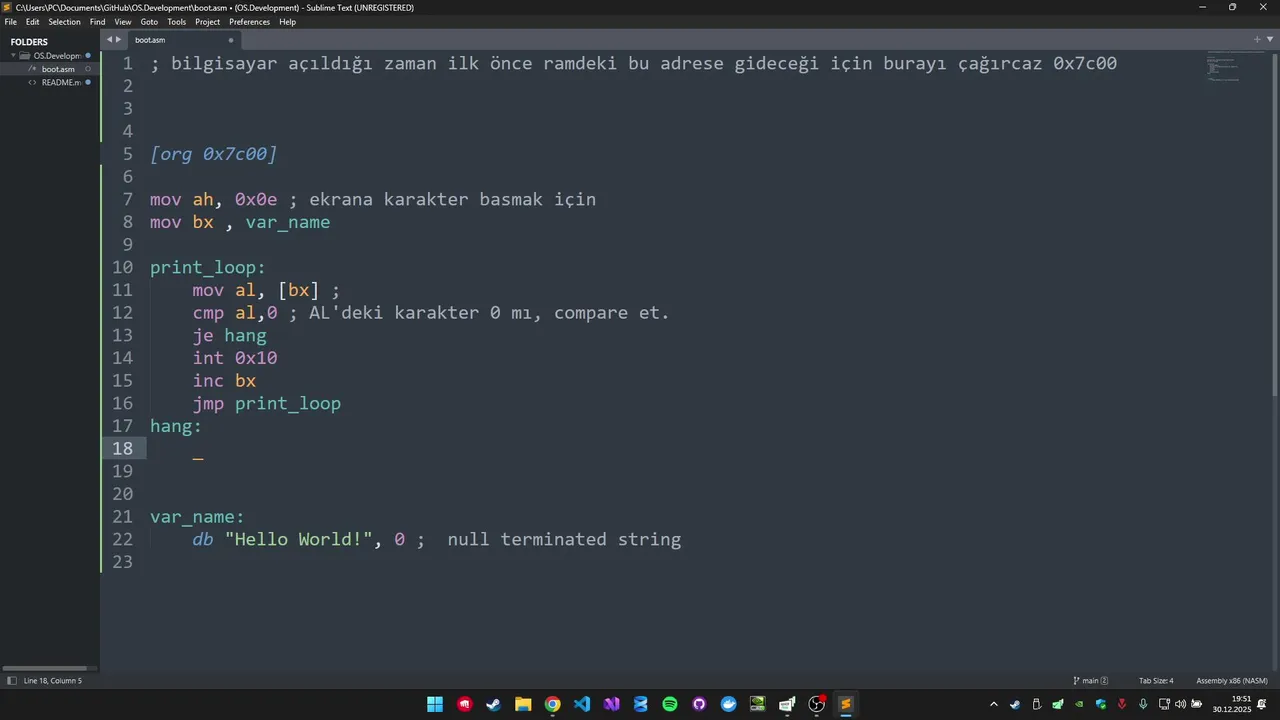Open the notification bell icon
This screenshot has height=720, width=1280.
click(1262, 704)
